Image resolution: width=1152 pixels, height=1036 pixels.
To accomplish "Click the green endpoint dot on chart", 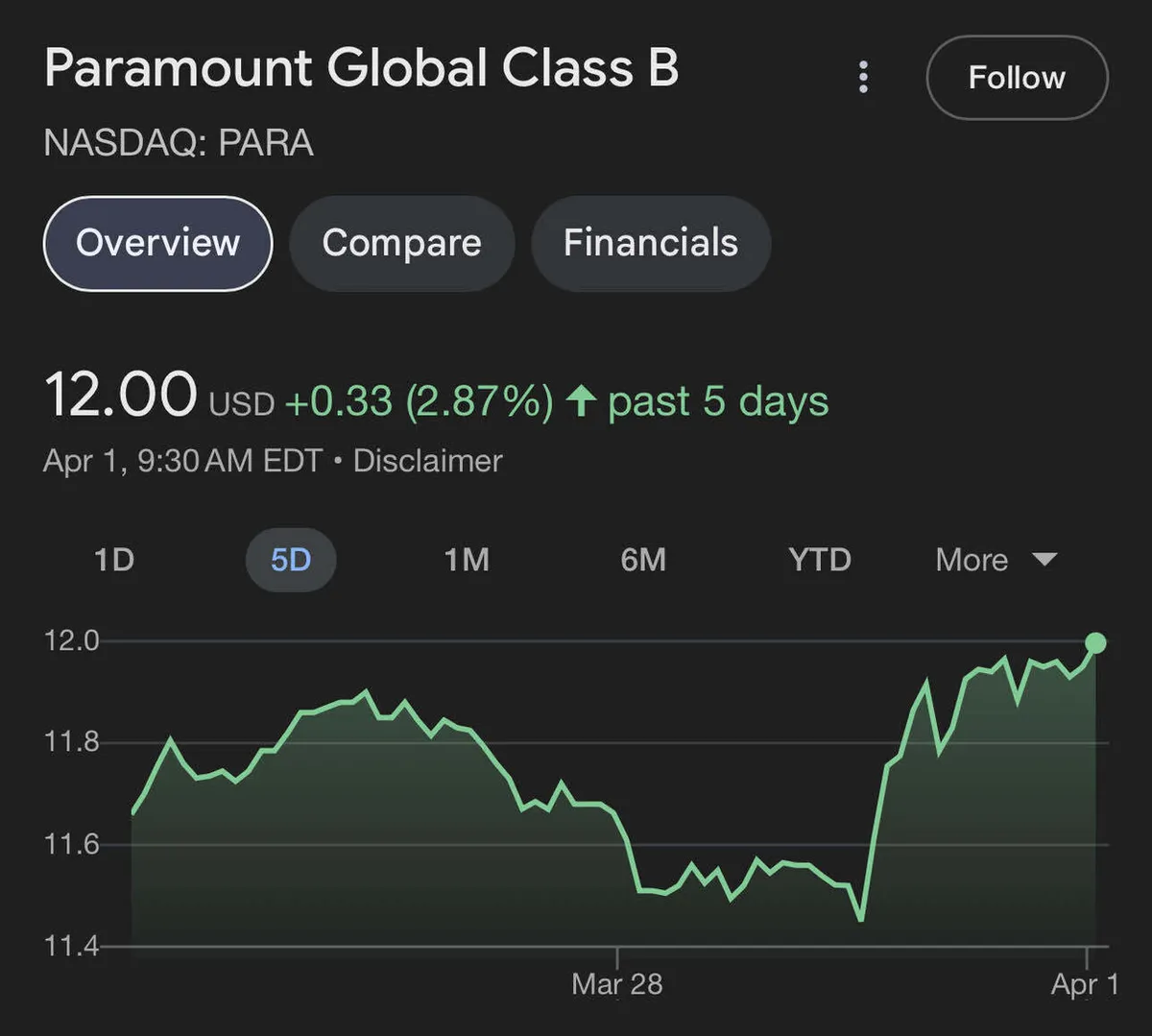I will [x=1094, y=643].
